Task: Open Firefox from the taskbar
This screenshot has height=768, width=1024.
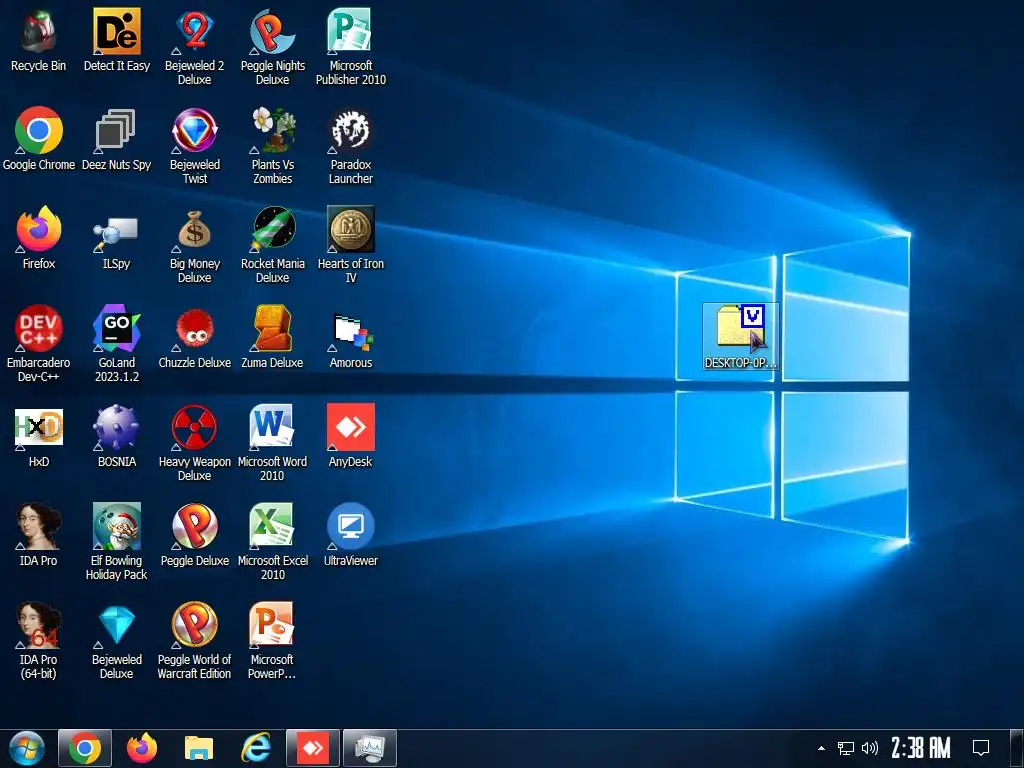Action: [142, 748]
